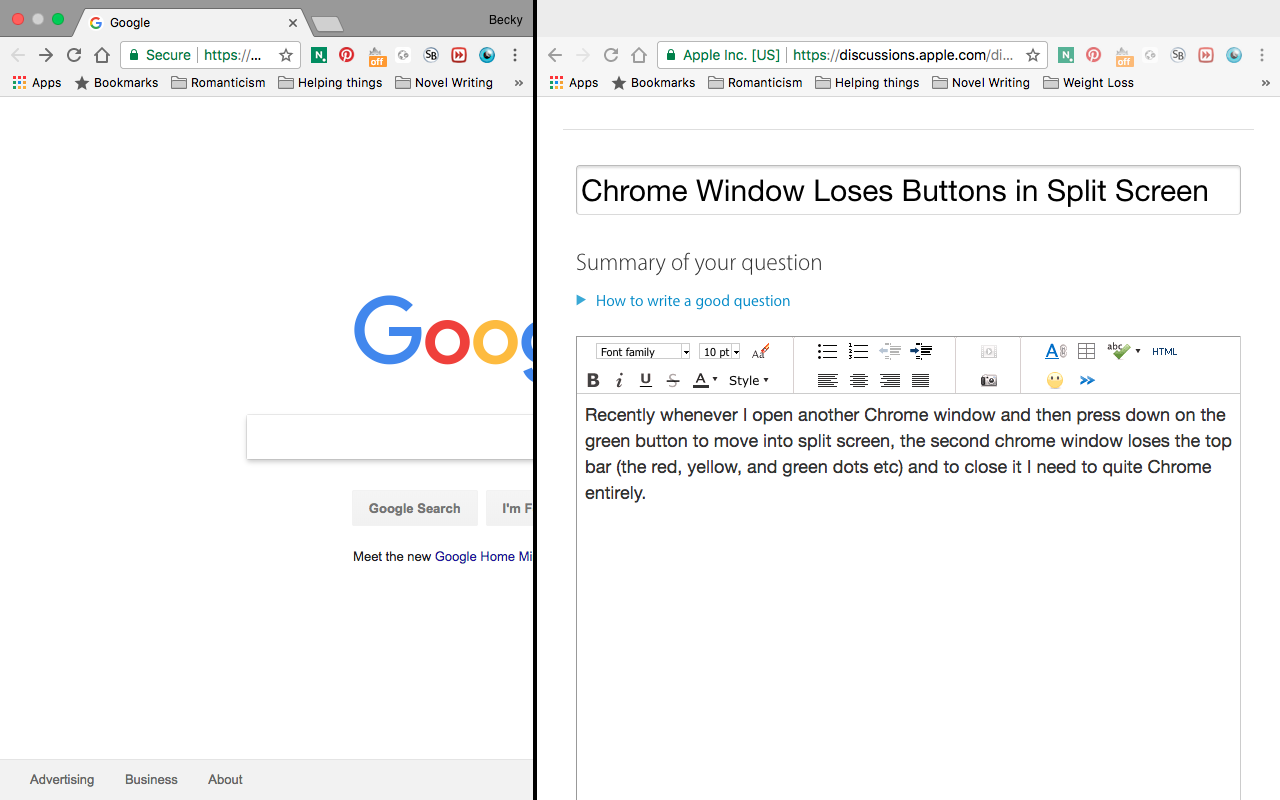The width and height of the screenshot is (1280, 800).
Task: Open the Font family dropdown
Action: [x=644, y=352]
